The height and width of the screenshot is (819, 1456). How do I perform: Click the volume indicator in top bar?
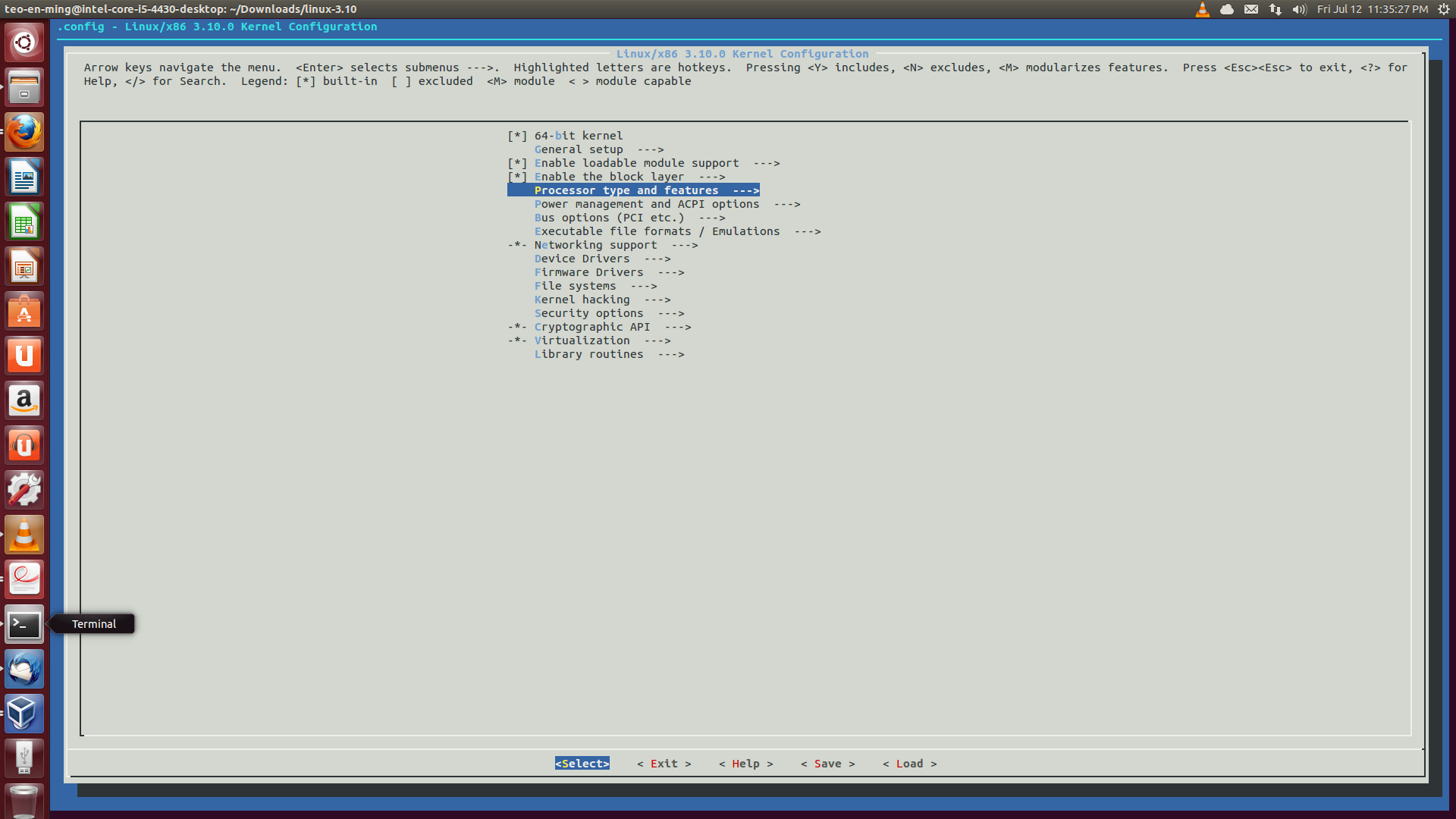point(1299,9)
